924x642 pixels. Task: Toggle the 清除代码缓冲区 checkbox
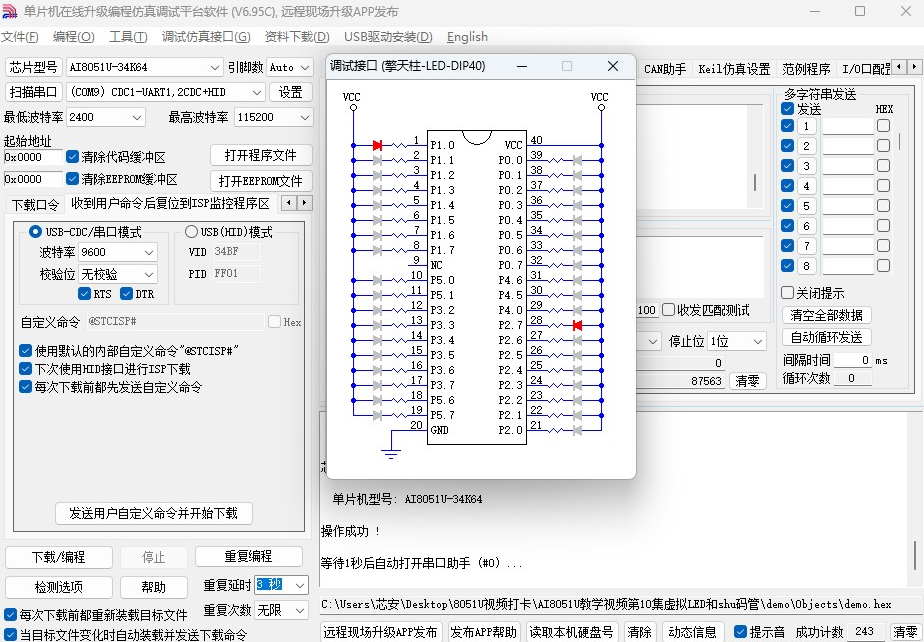point(72,157)
